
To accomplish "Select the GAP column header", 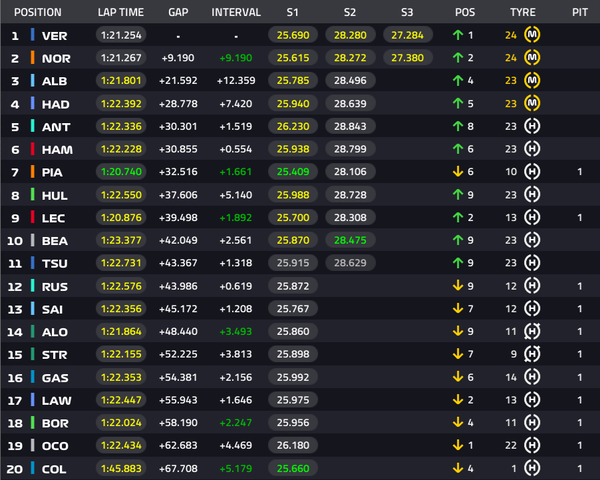I will point(178,12).
